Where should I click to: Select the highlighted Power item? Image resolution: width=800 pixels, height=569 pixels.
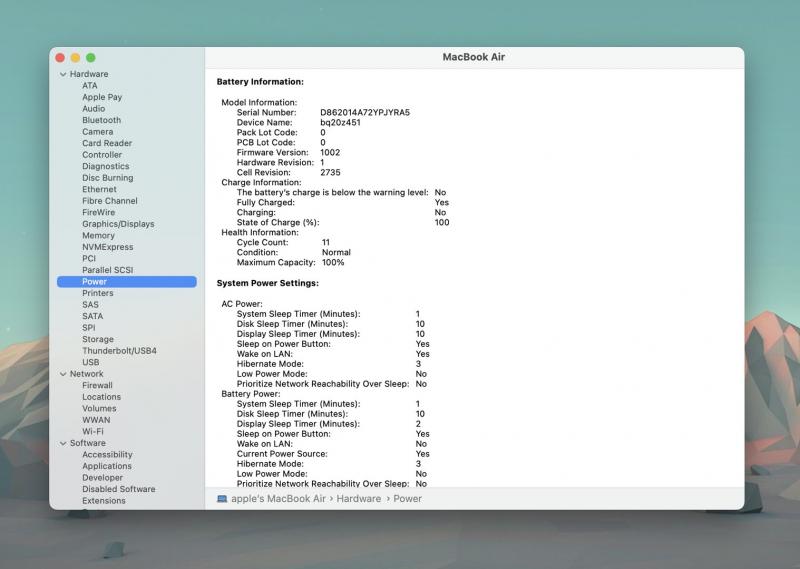point(127,282)
